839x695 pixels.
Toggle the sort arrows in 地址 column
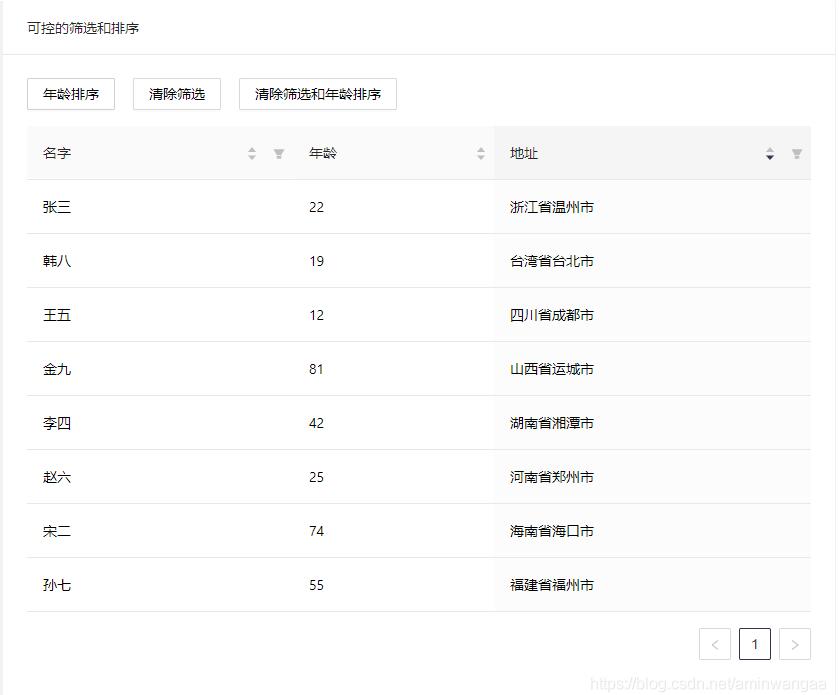tap(770, 154)
